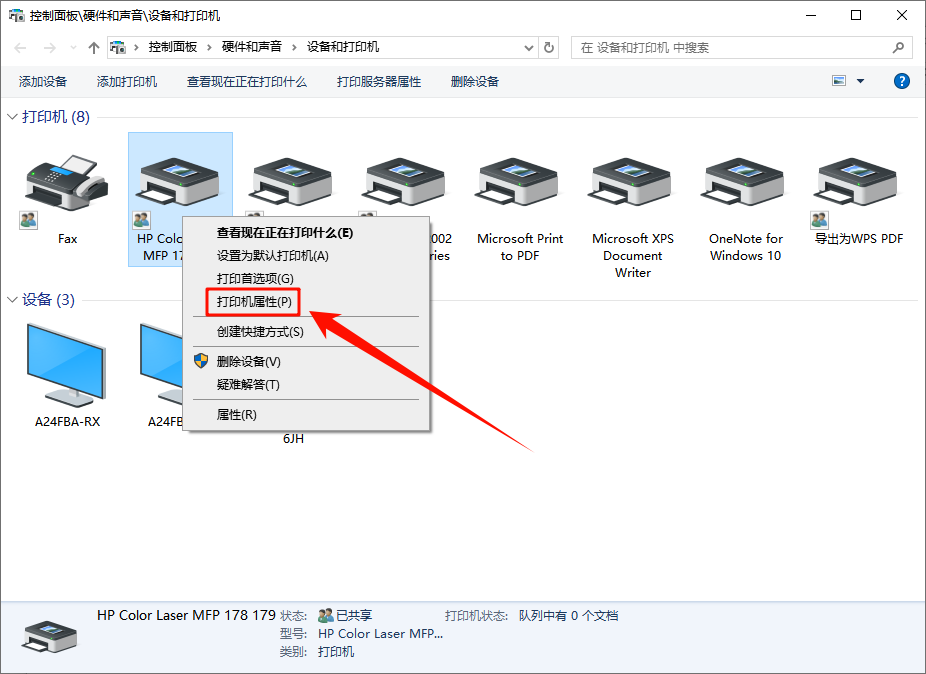Go up one folder level arrow
Image resolution: width=926 pixels, height=674 pixels.
click(x=94, y=47)
